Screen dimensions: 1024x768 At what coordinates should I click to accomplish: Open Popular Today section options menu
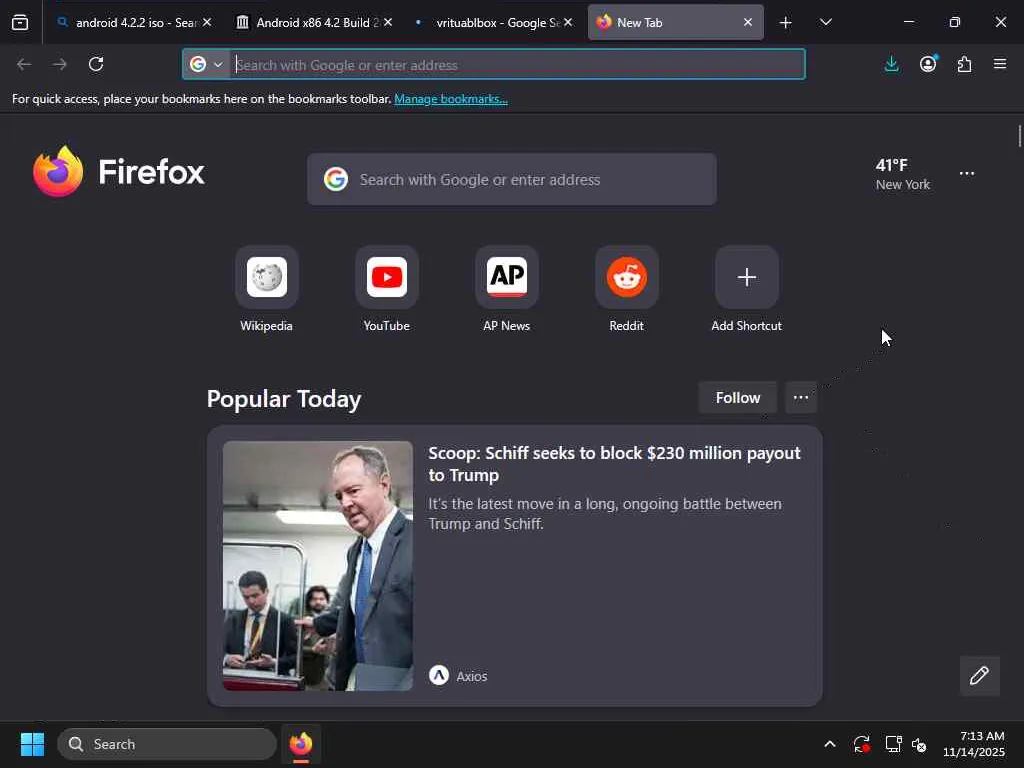click(801, 398)
